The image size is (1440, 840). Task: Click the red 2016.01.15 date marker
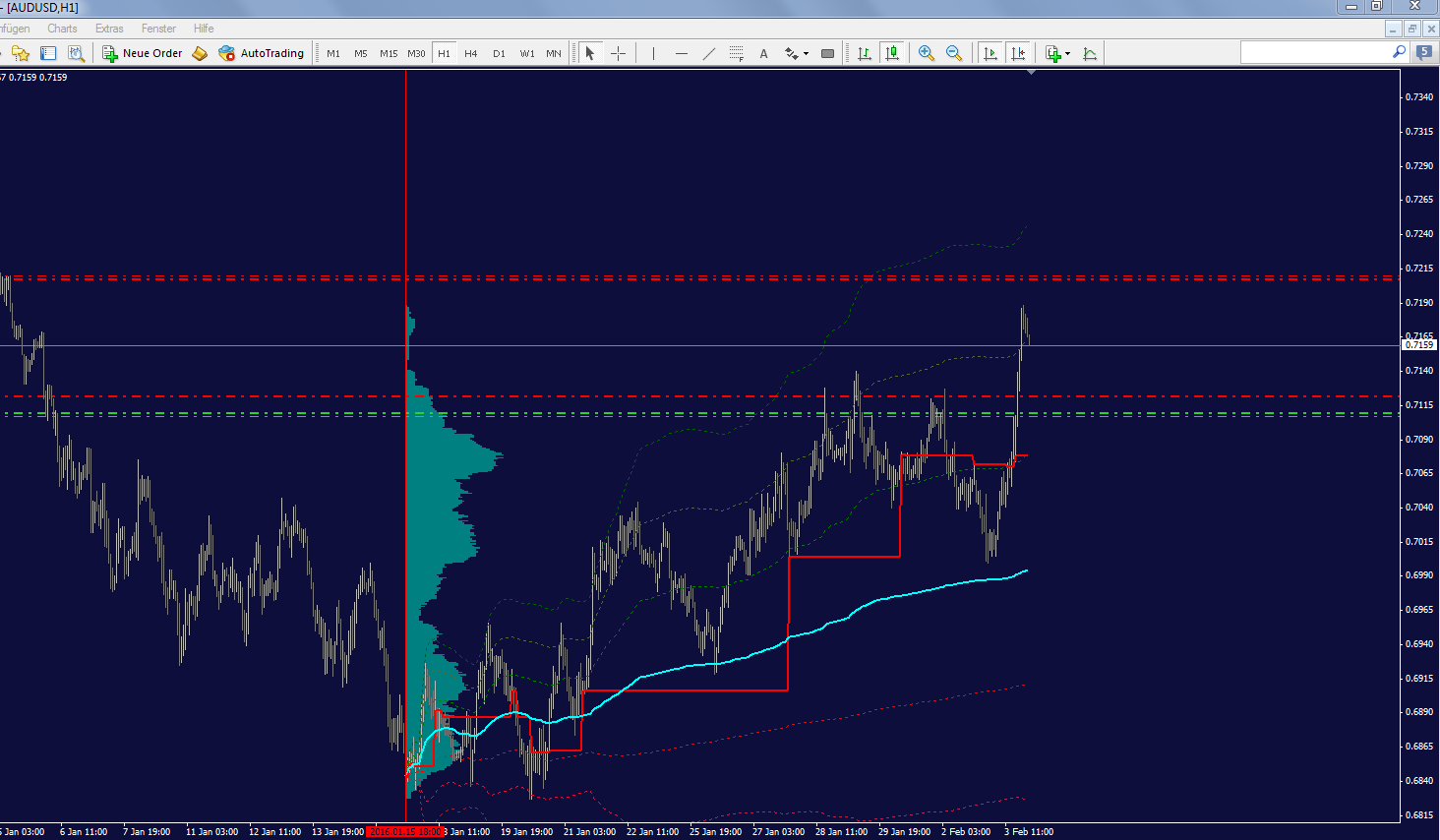click(404, 832)
